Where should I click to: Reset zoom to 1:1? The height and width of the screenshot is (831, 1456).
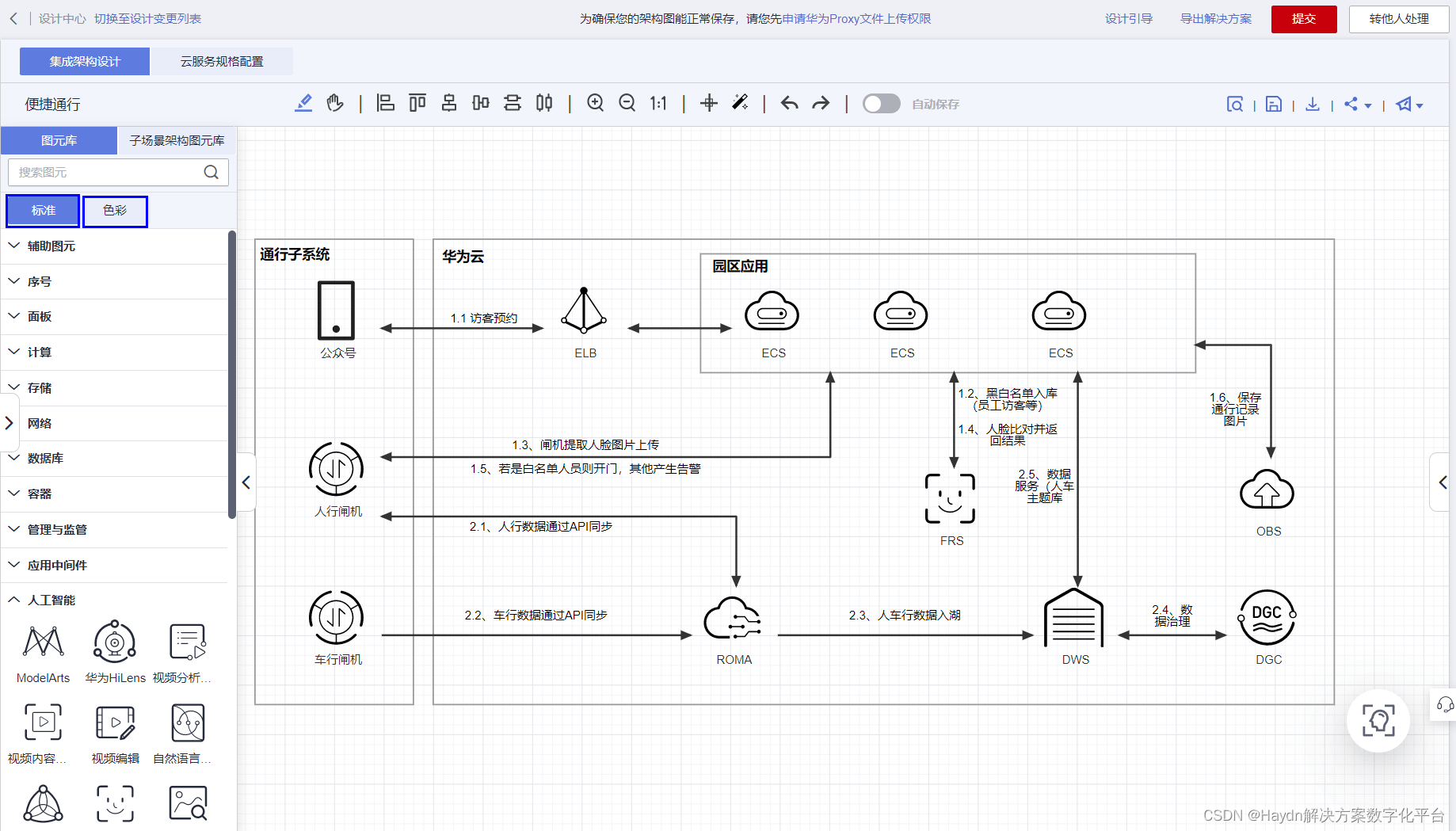click(658, 103)
